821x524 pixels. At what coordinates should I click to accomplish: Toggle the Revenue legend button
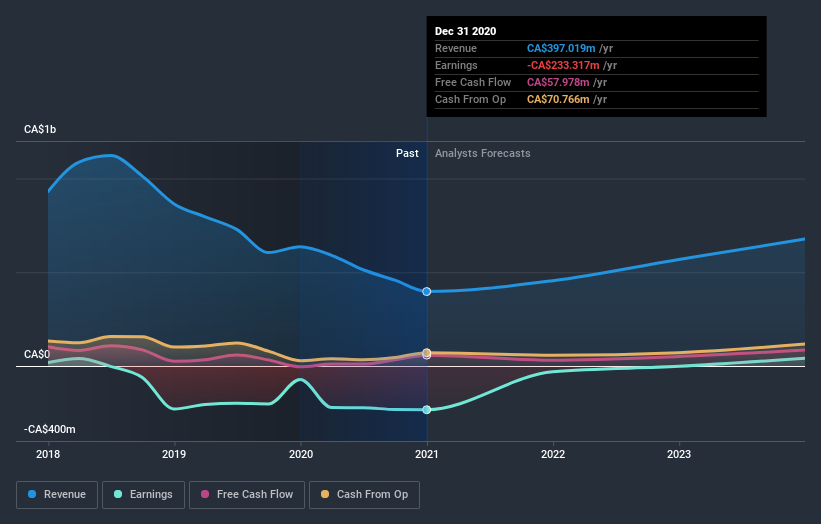[x=57, y=495]
